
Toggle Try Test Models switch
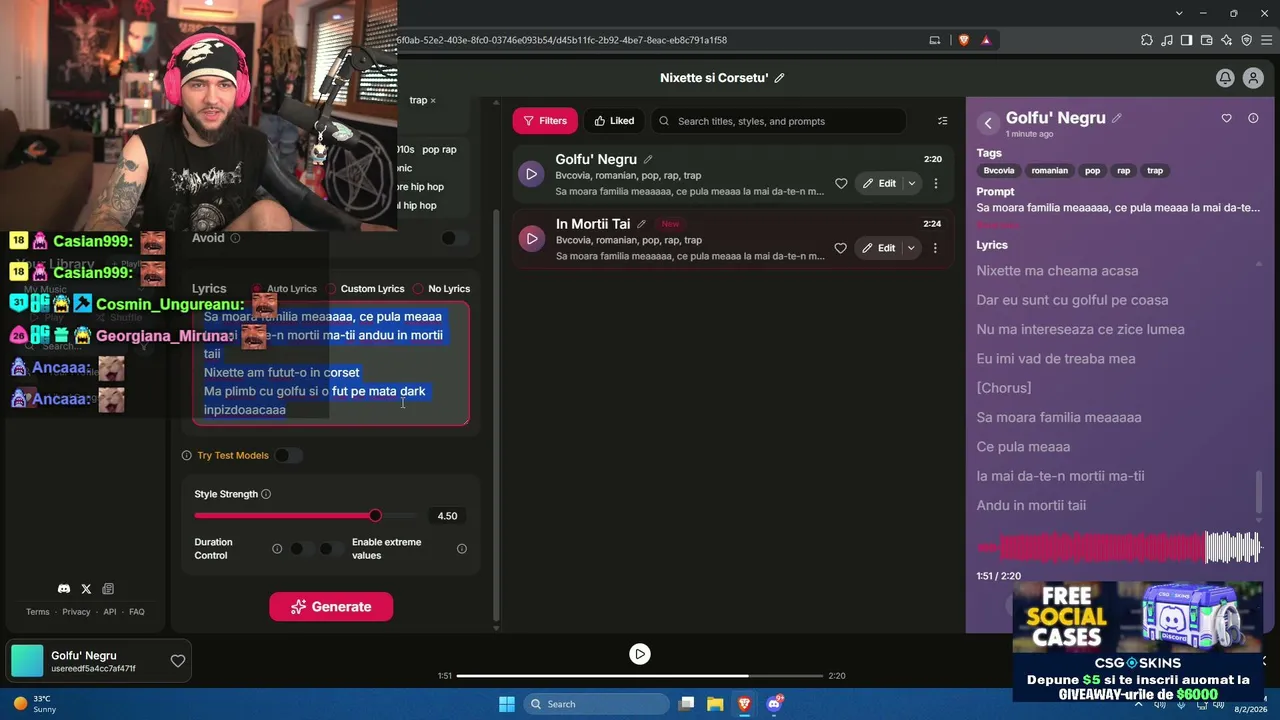(x=288, y=456)
